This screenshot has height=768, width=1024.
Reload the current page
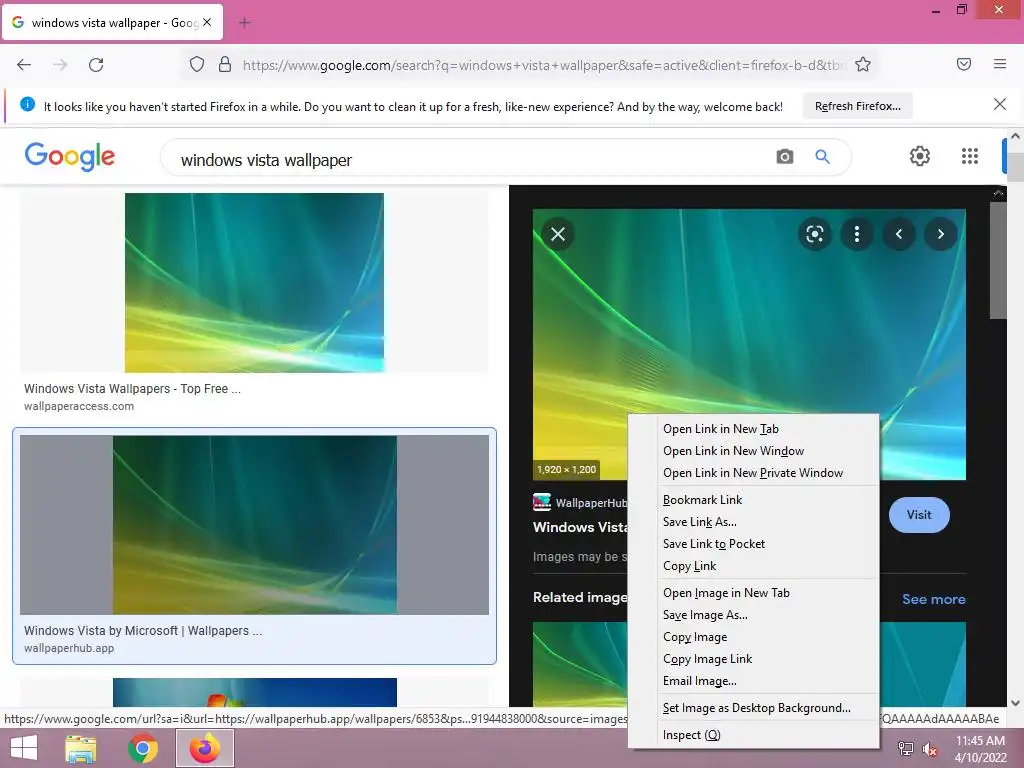pyautogui.click(x=96, y=65)
